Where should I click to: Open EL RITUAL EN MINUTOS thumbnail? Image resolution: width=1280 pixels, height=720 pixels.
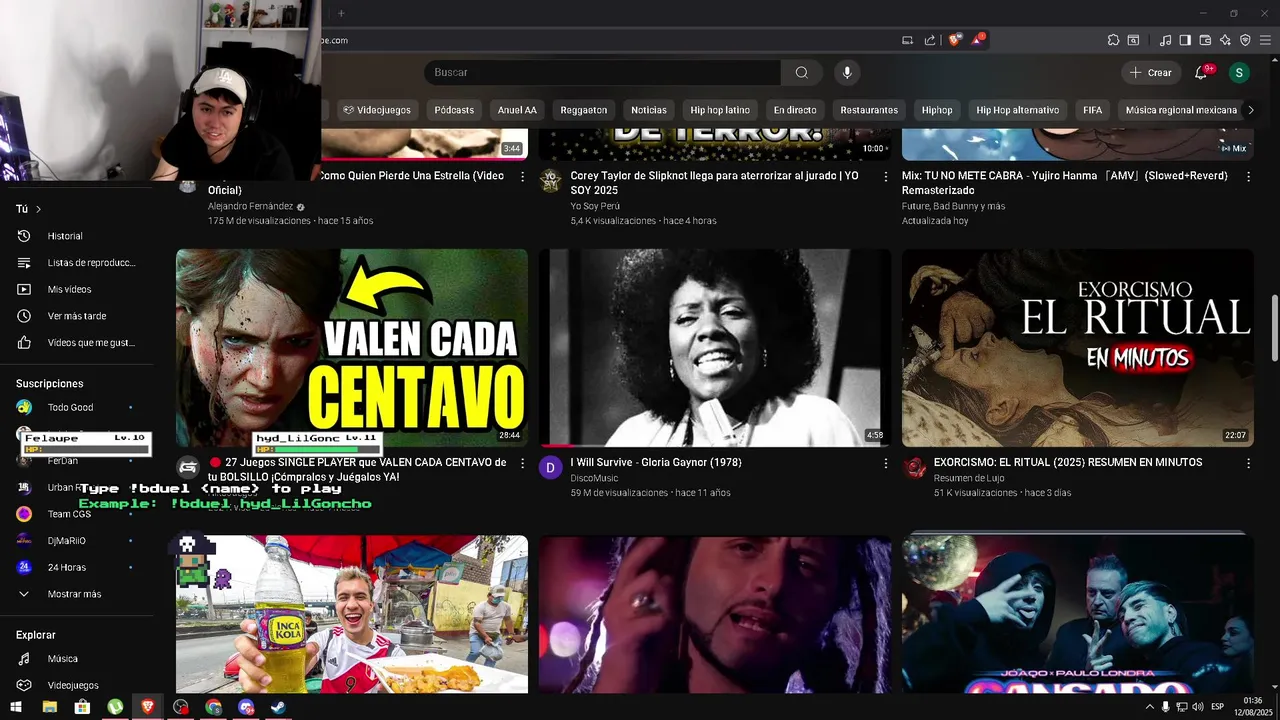coord(1078,347)
